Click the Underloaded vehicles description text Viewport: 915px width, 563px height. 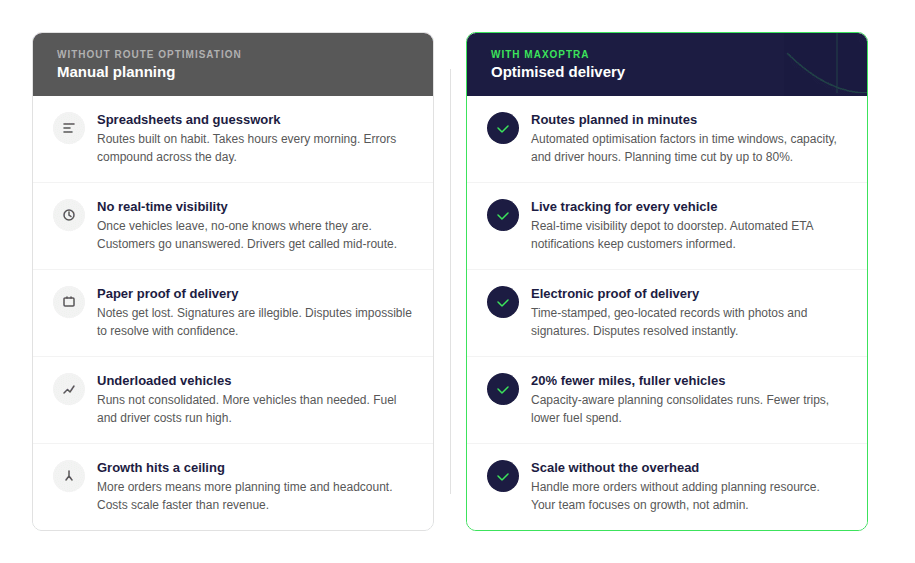coord(247,409)
